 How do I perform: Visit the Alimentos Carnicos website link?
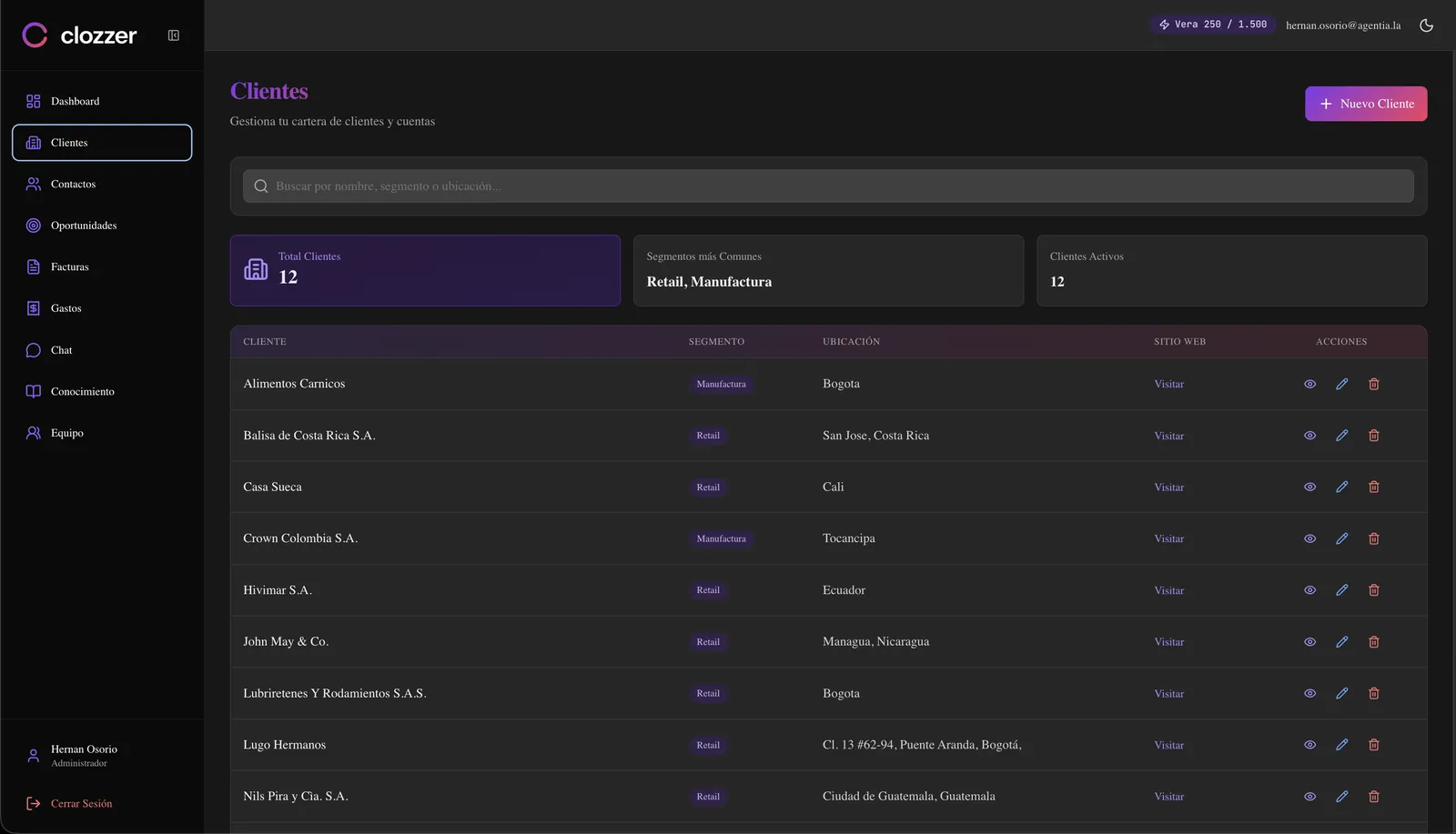pos(1168,385)
